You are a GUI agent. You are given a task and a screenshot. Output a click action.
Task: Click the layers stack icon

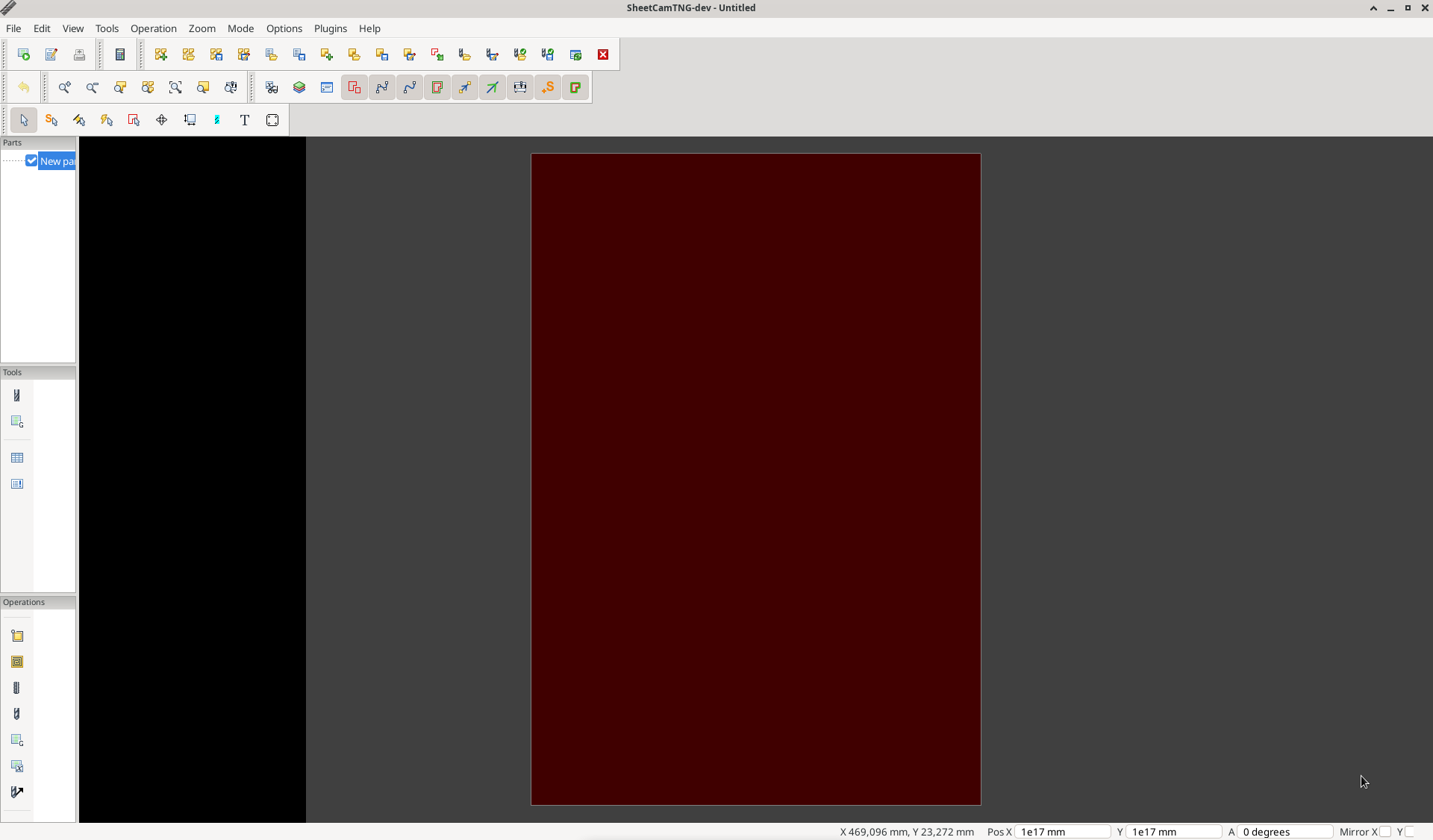pyautogui.click(x=299, y=87)
